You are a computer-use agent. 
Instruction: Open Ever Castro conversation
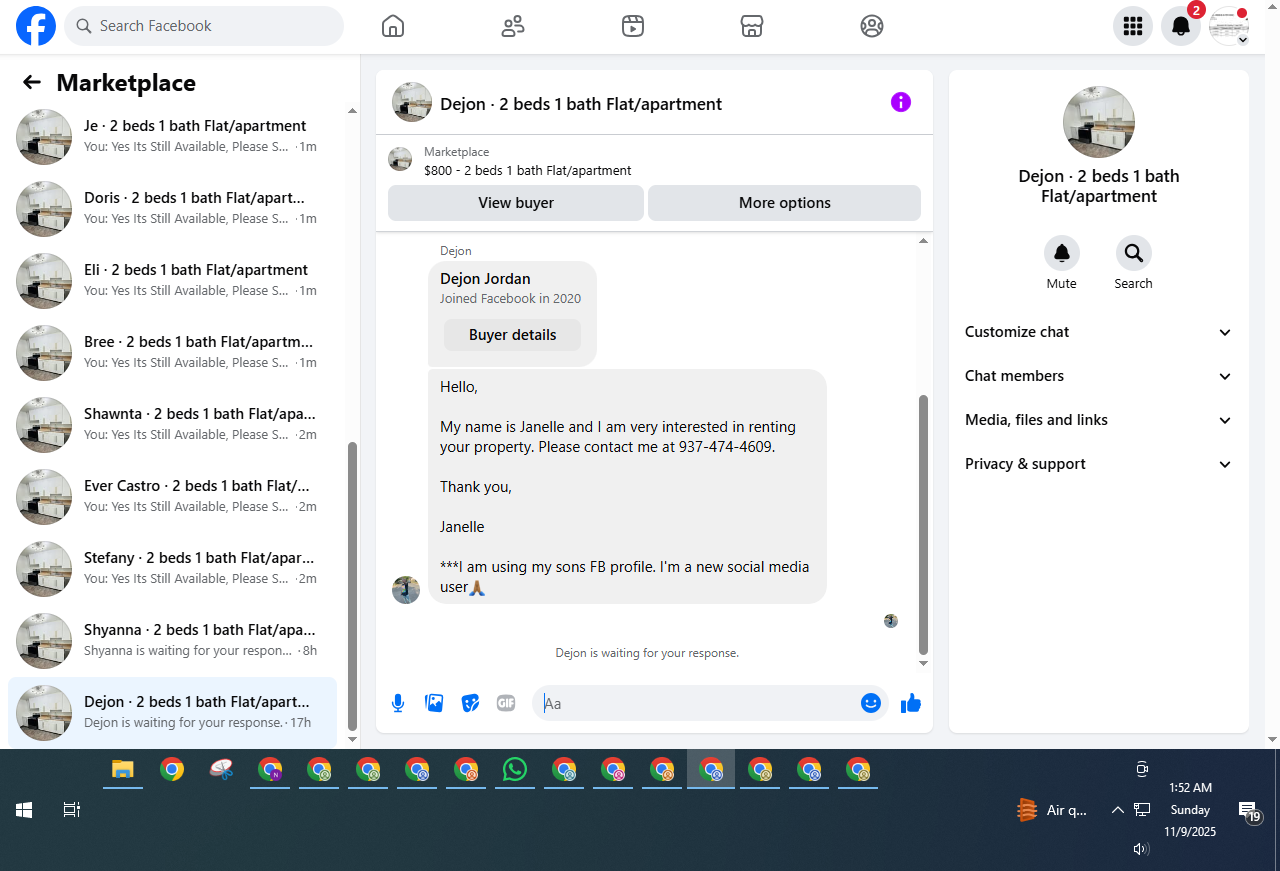coord(172,497)
